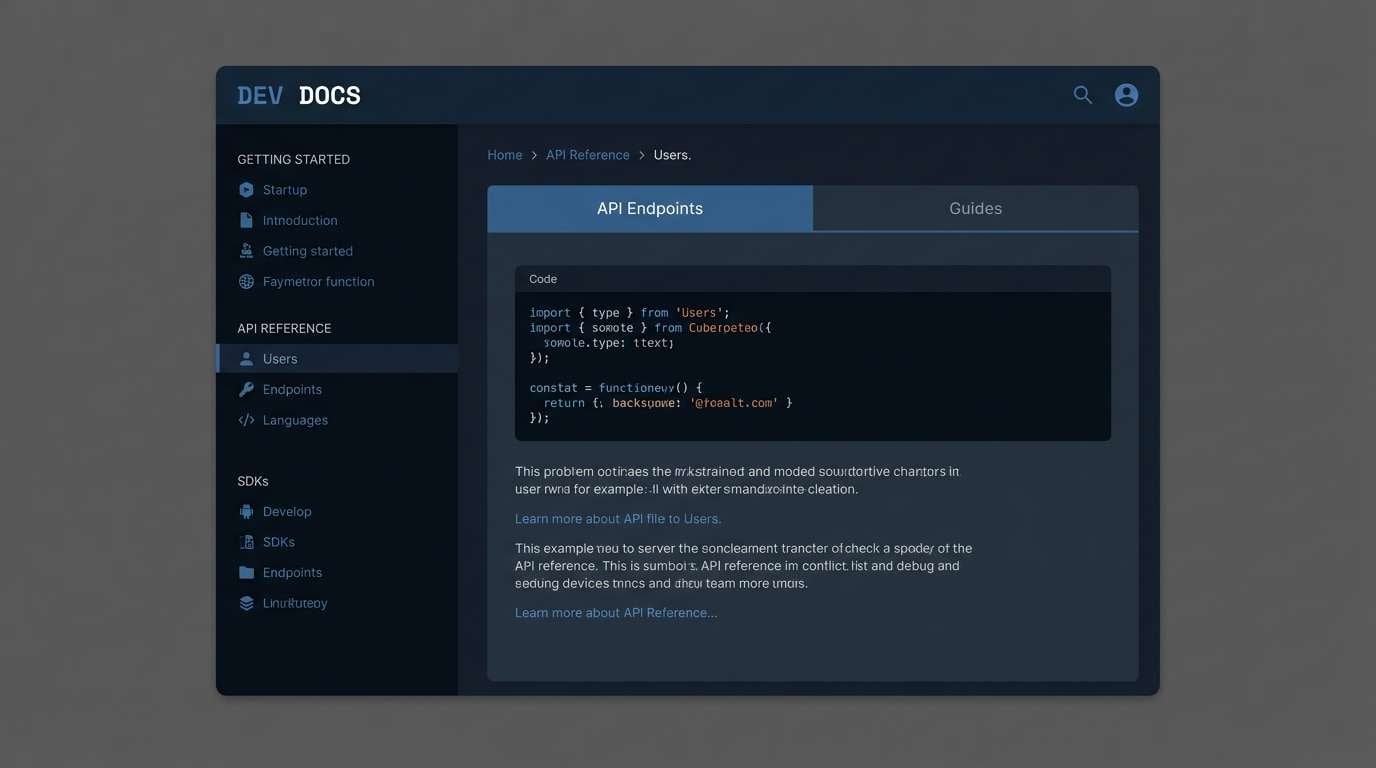The width and height of the screenshot is (1376, 768).
Task: Click the layers icon next to Linurluteoy
Action: pos(245,603)
